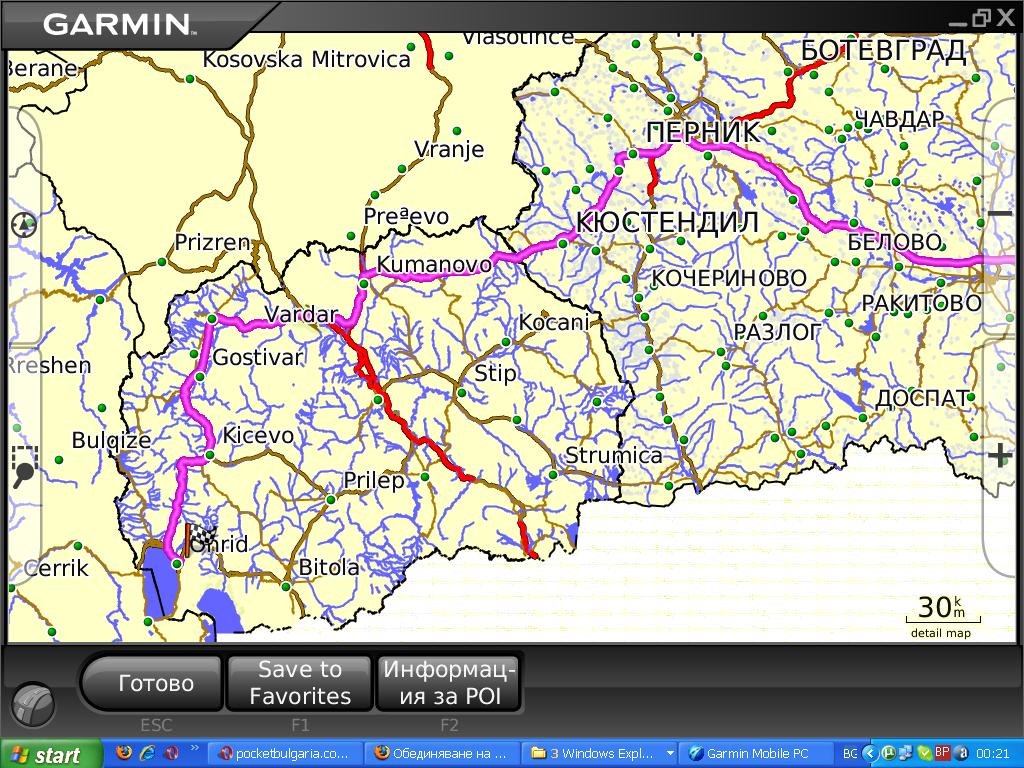The width and height of the screenshot is (1024, 768).
Task: Click the BG language indicator
Action: (x=850, y=754)
